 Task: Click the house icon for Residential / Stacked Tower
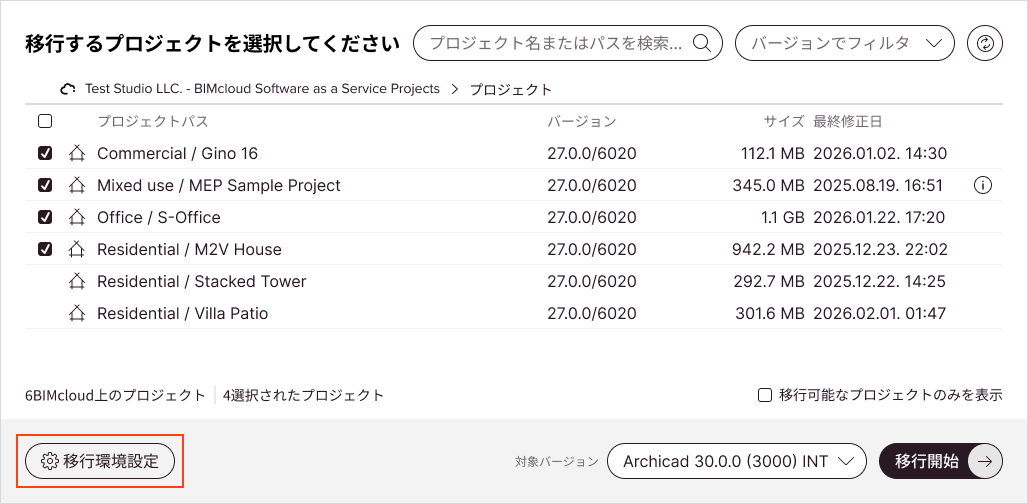click(77, 281)
